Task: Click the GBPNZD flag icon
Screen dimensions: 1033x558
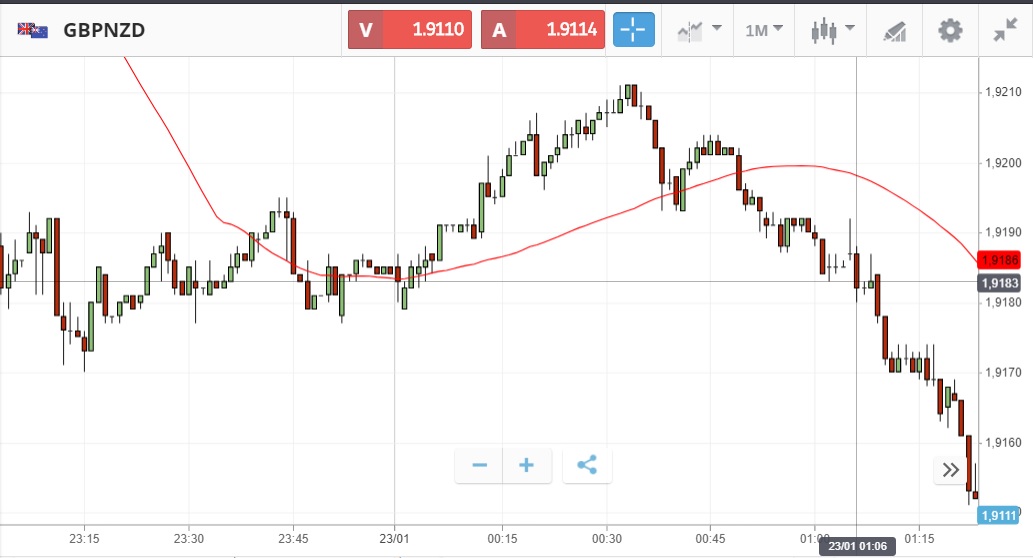Action: point(32,30)
